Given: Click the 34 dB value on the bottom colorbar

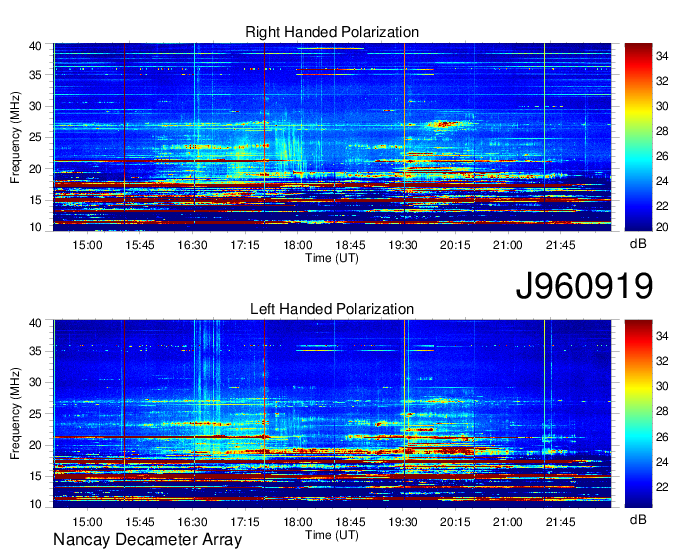Looking at the screenshot, I should pyautogui.click(x=662, y=335).
